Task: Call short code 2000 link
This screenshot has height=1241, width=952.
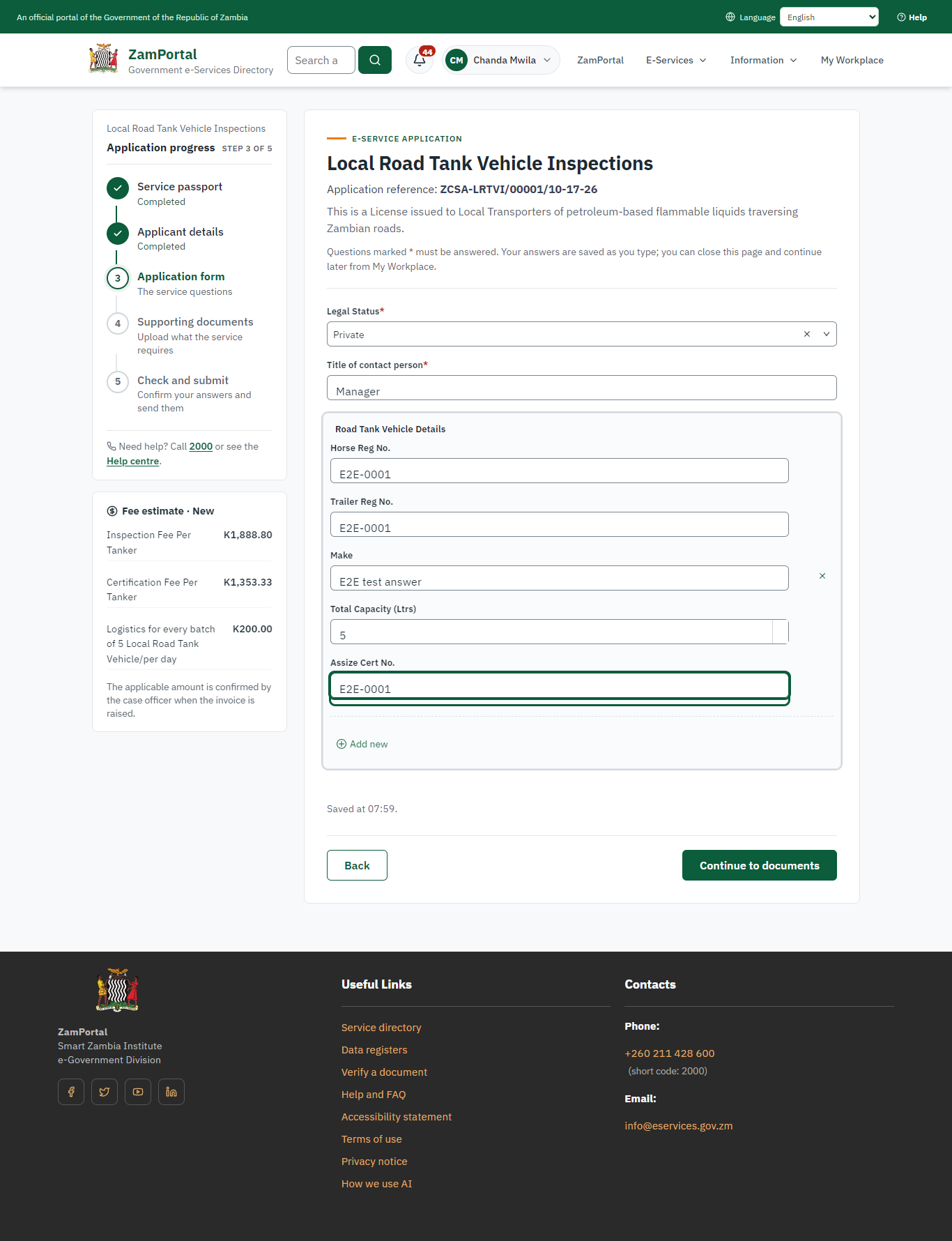Action: coord(201,447)
